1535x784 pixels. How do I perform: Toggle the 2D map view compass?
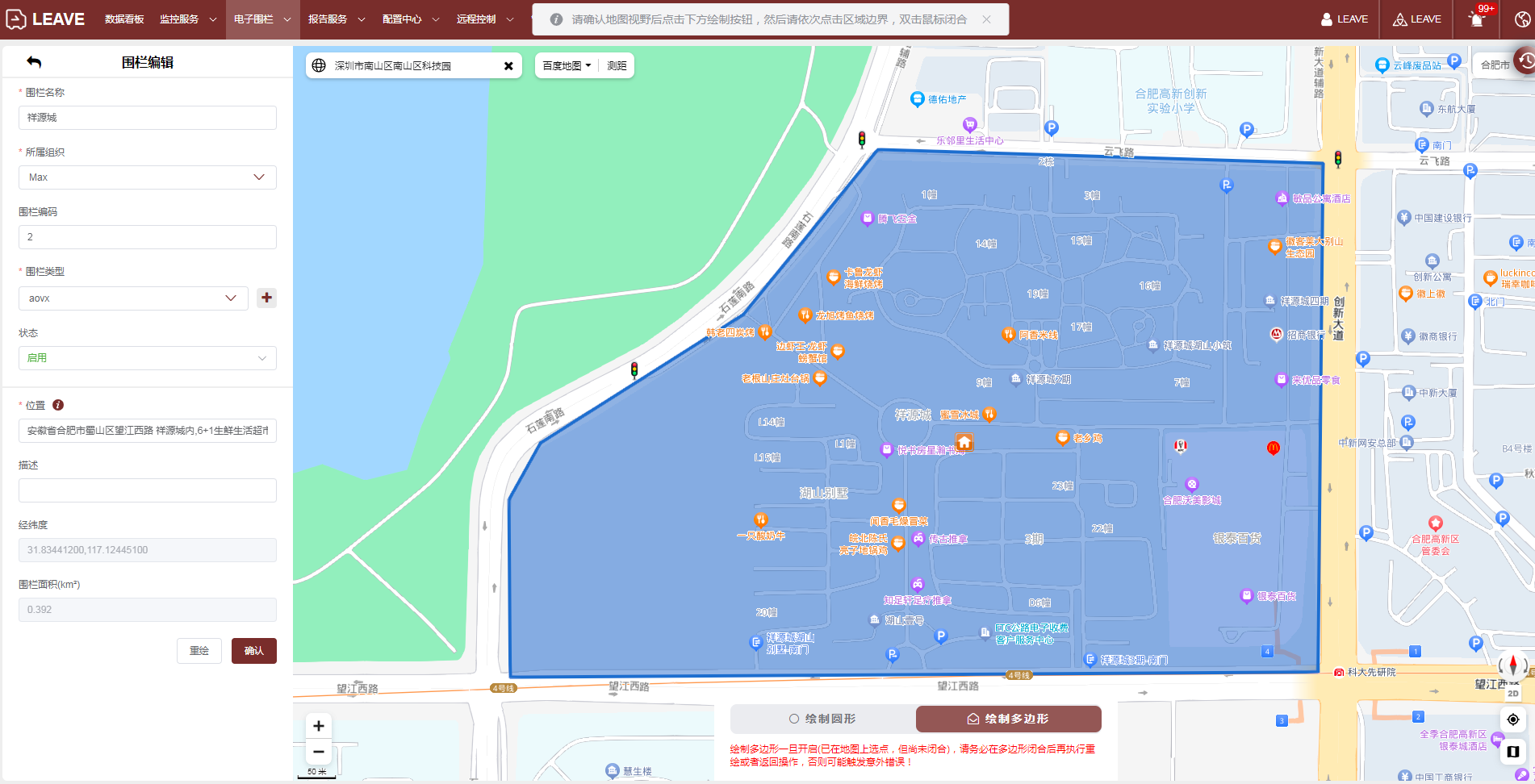coord(1512,672)
